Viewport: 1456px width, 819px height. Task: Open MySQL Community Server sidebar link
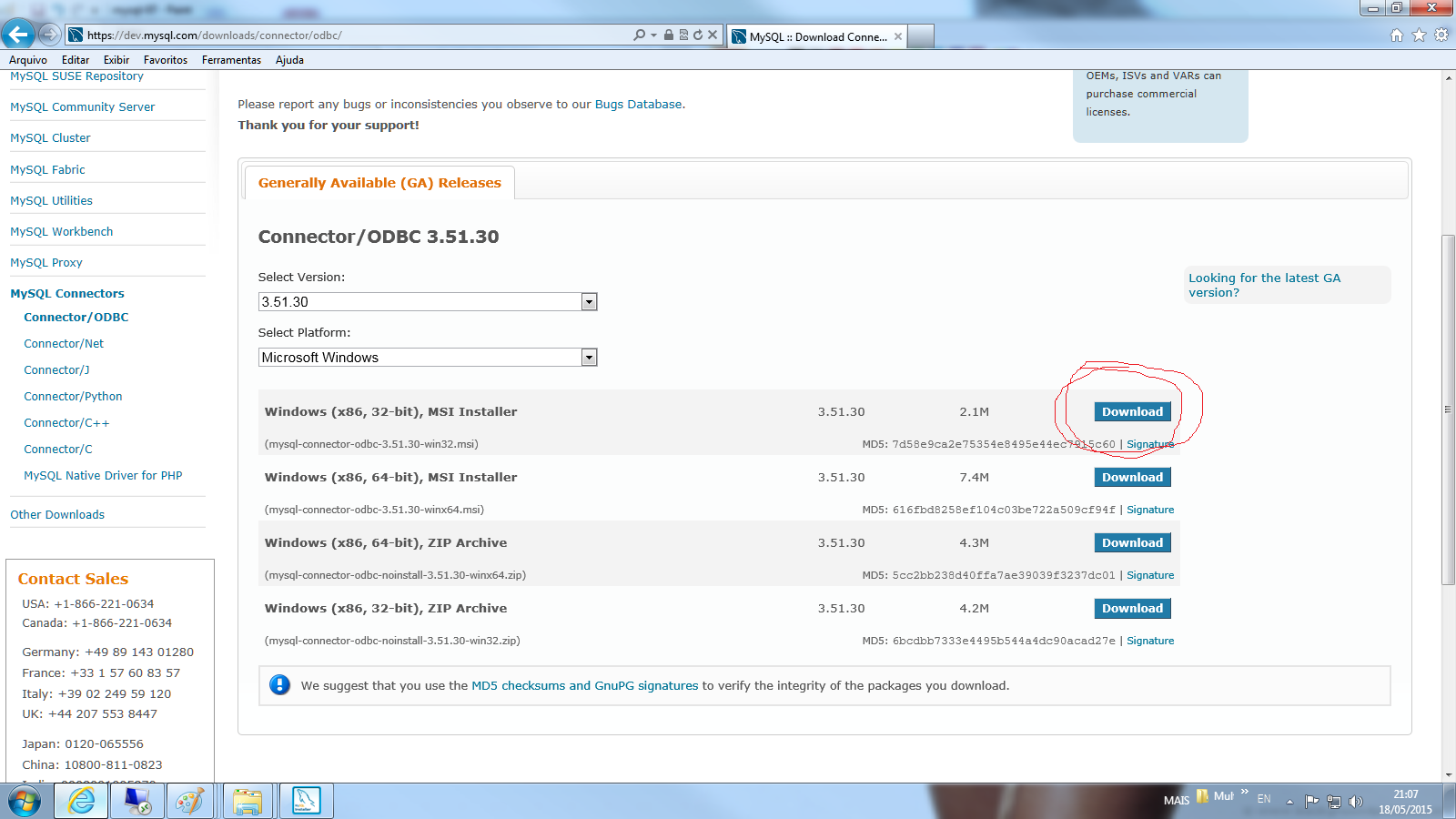point(83,107)
